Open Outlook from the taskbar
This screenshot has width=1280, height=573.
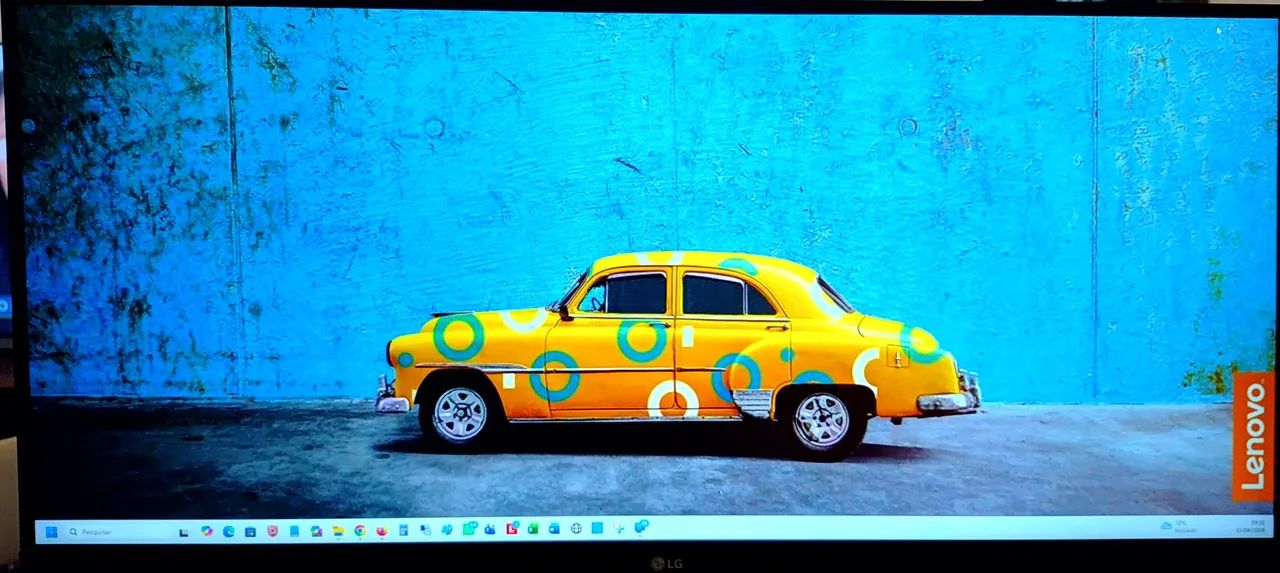pyautogui.click(x=554, y=530)
